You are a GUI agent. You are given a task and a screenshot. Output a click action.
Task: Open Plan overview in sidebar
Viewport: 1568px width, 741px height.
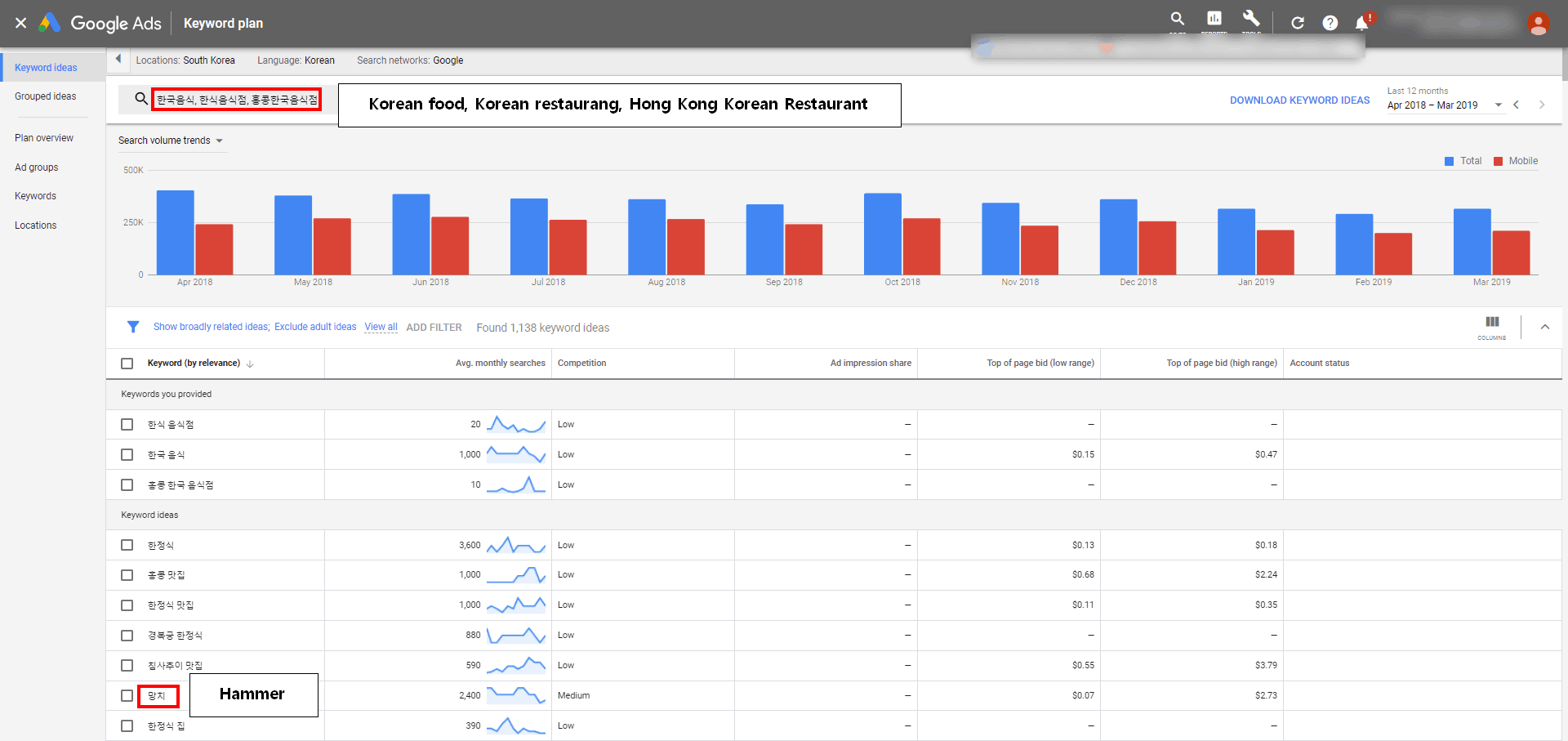coord(44,138)
